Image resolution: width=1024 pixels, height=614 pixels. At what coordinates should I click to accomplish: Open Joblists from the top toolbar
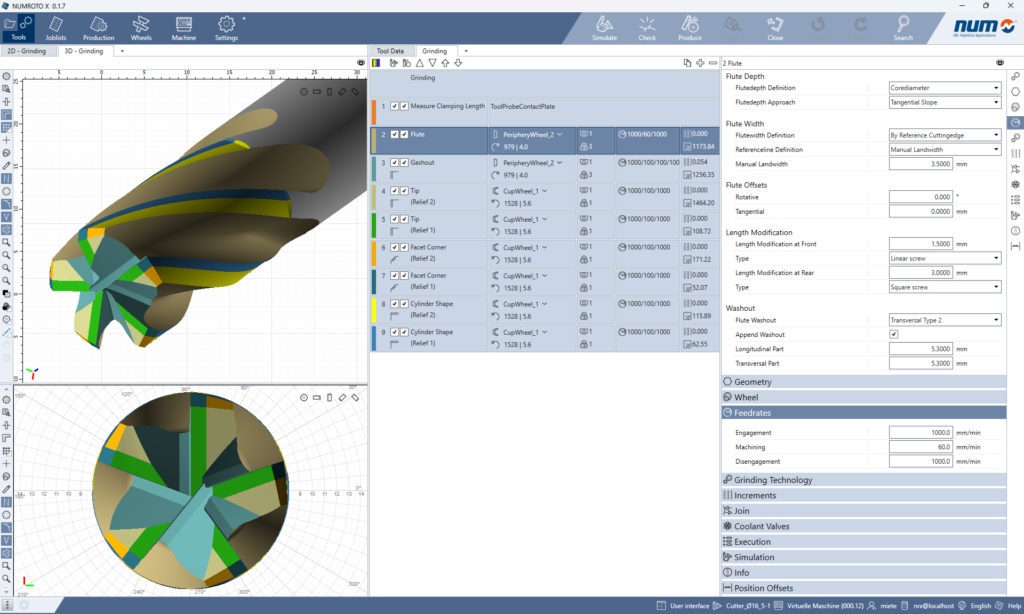tap(56, 27)
